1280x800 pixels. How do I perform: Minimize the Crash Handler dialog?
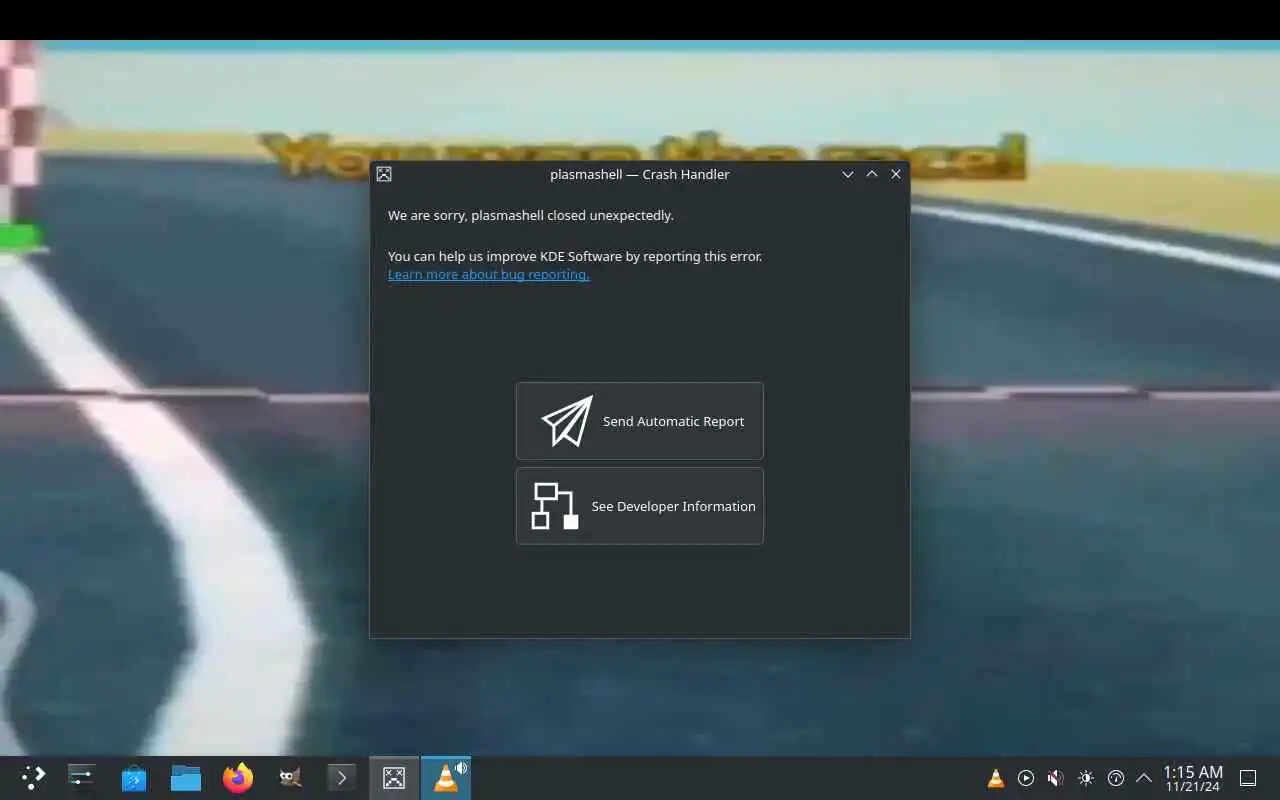848,174
